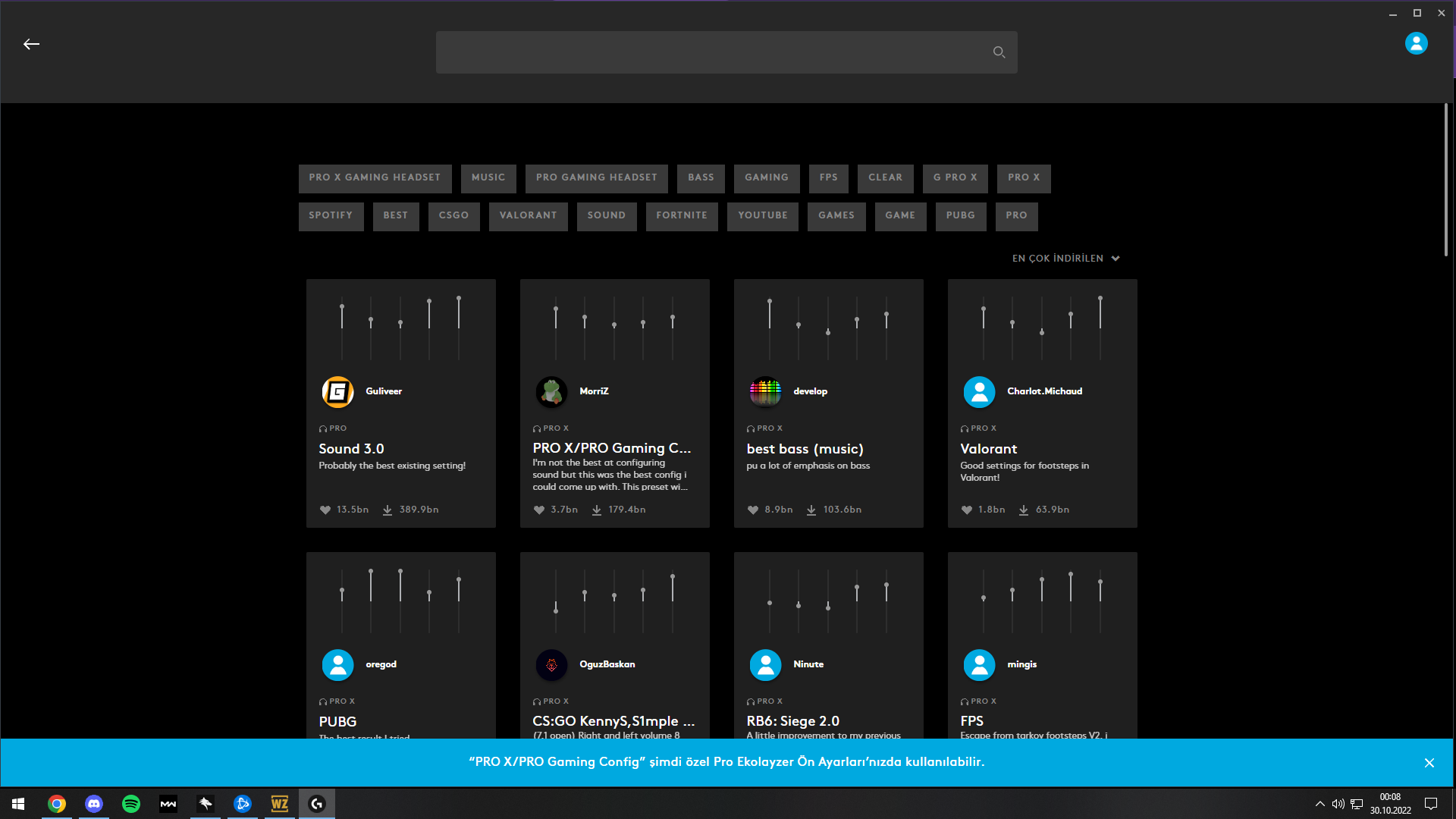Open Spotify from the taskbar
This screenshot has width=1456, height=819.
(x=131, y=804)
